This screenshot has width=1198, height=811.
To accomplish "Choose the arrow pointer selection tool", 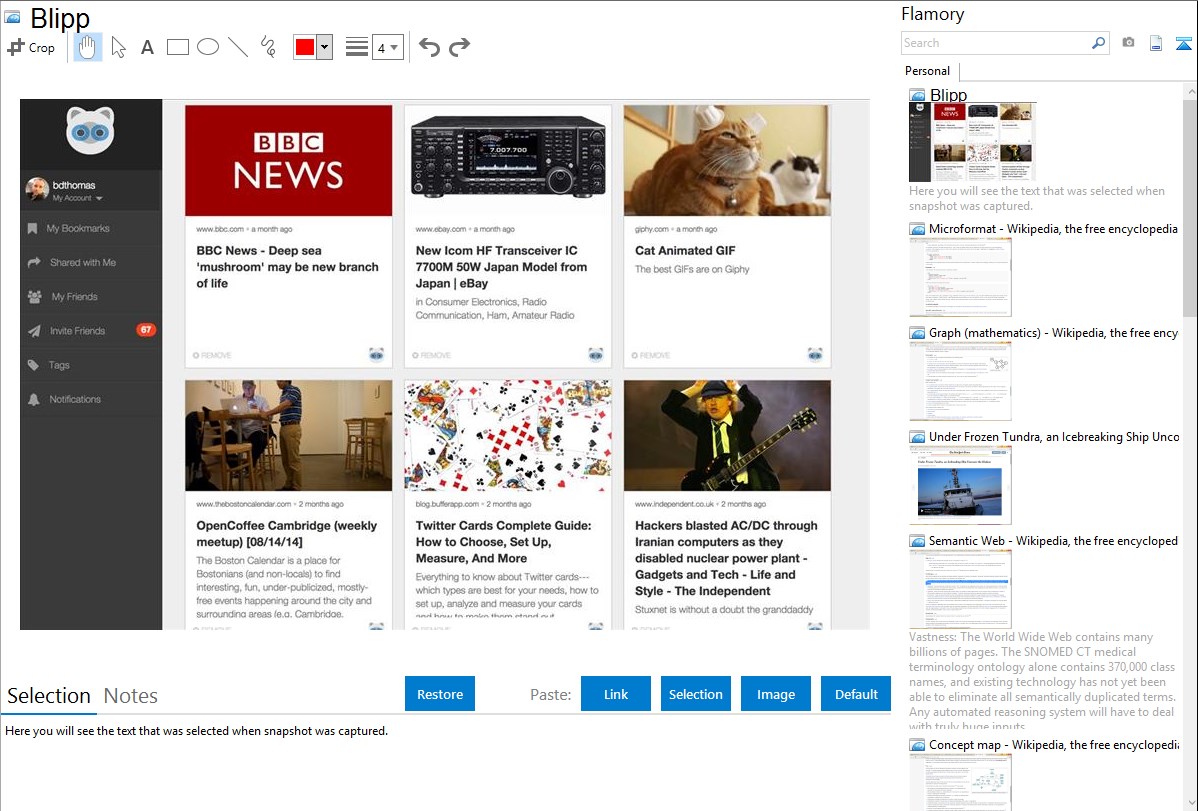I will (118, 47).
